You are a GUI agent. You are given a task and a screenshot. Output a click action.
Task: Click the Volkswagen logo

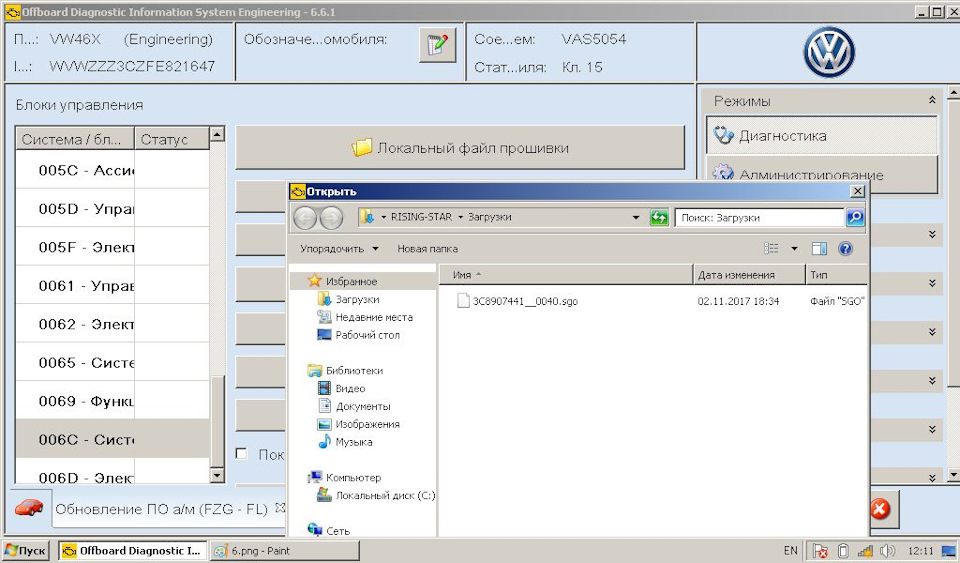(828, 52)
